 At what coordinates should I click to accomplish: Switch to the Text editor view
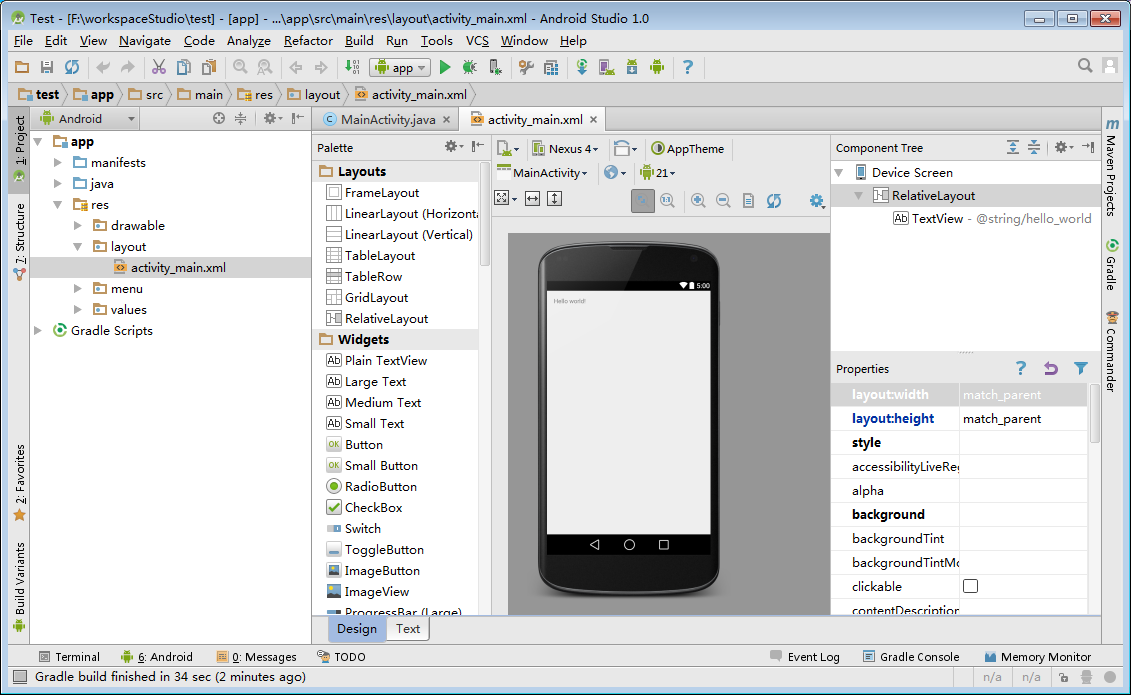pyautogui.click(x=407, y=628)
